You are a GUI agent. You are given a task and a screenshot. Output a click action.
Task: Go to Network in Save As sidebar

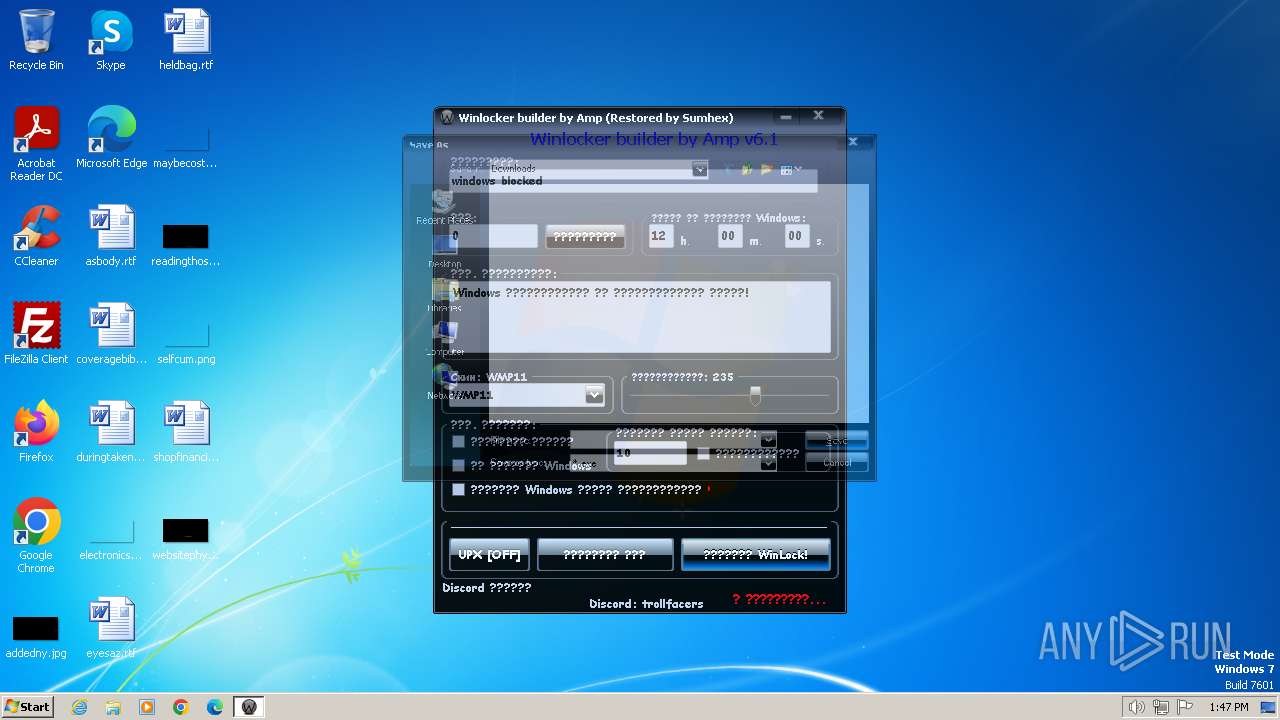pyautogui.click(x=443, y=382)
